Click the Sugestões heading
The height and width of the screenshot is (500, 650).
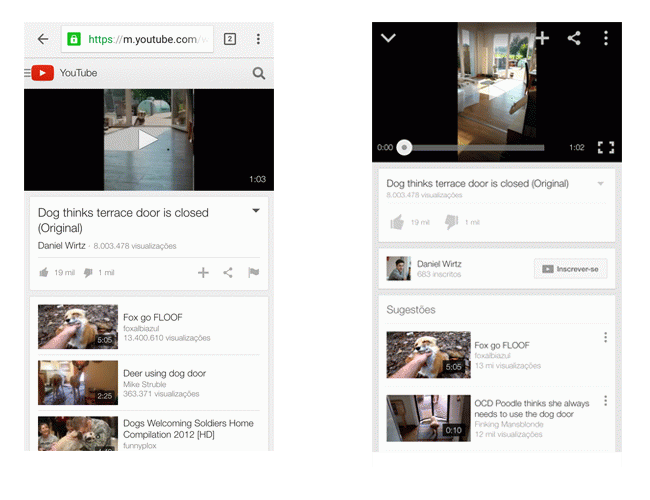pyautogui.click(x=411, y=310)
